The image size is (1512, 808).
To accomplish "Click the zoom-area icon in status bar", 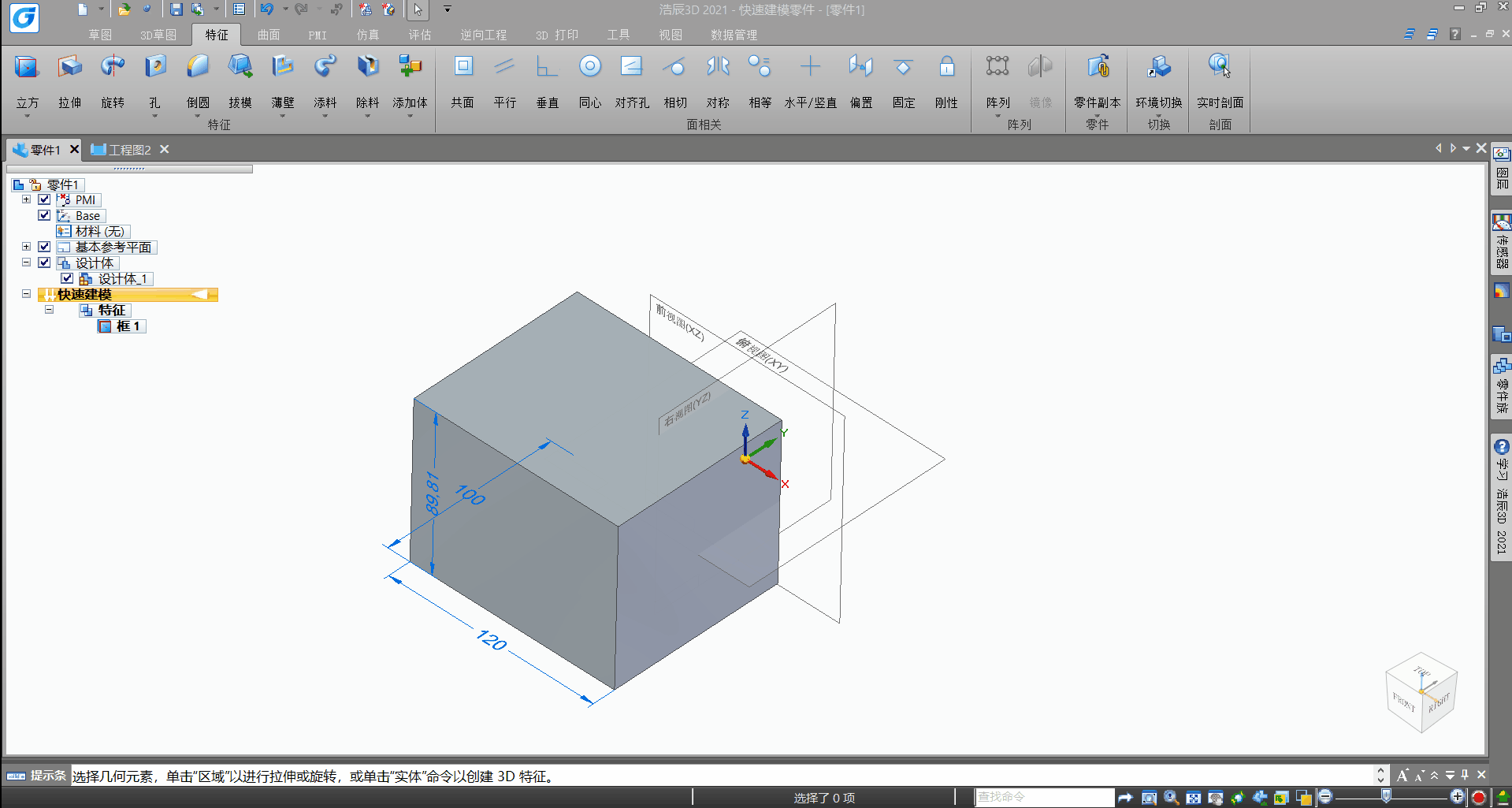I will (1150, 798).
